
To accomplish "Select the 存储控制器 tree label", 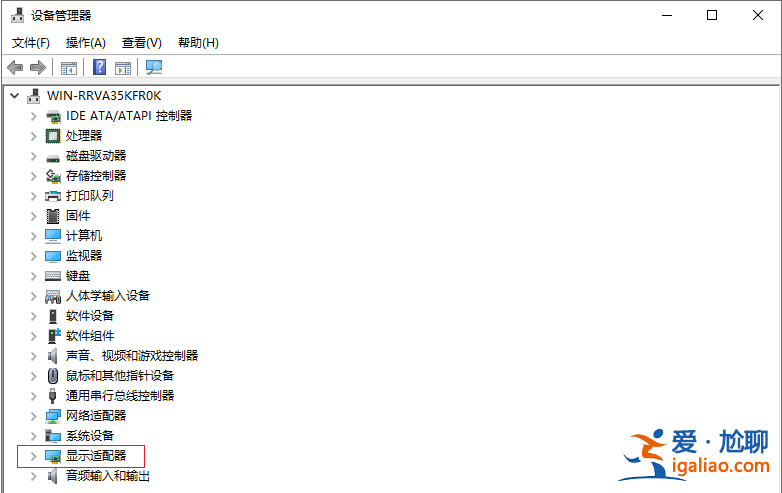I will pyautogui.click(x=96, y=175).
